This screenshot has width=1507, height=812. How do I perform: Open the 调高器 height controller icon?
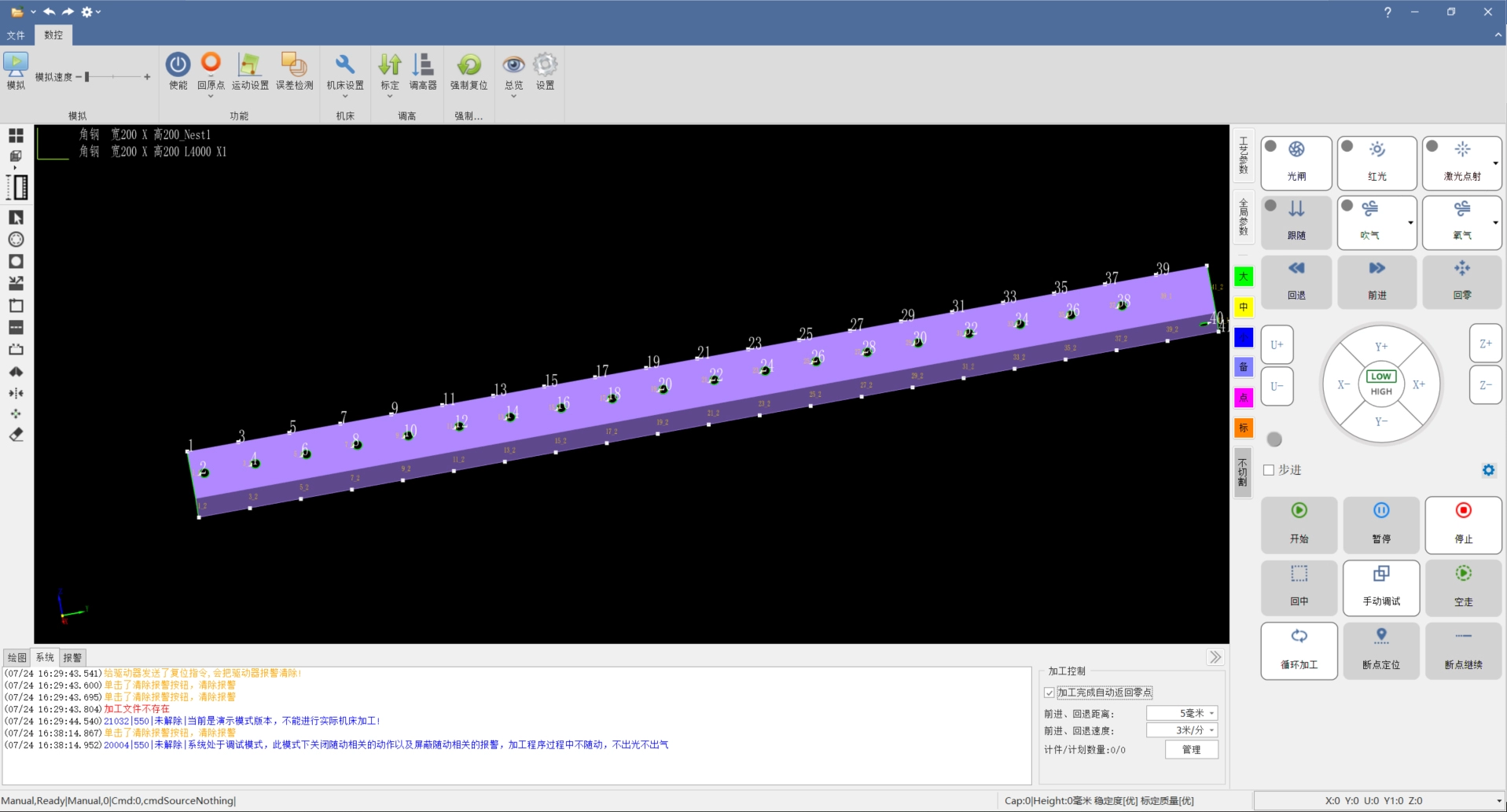[423, 65]
